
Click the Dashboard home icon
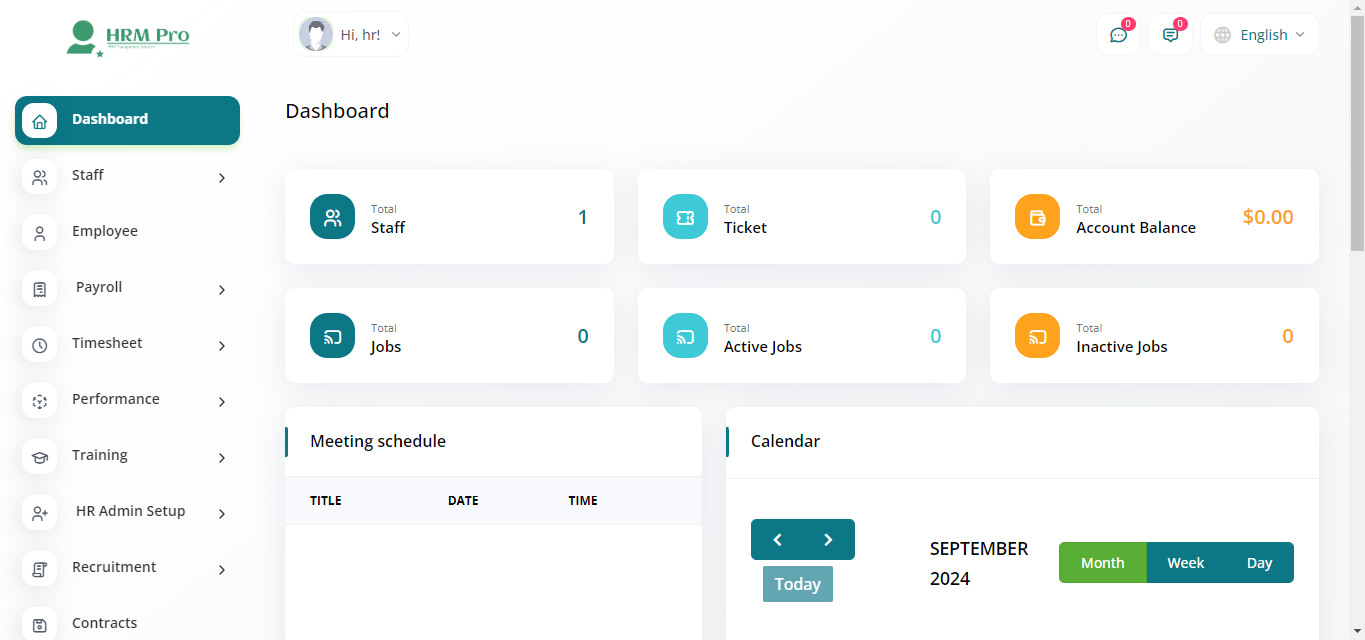click(39, 121)
